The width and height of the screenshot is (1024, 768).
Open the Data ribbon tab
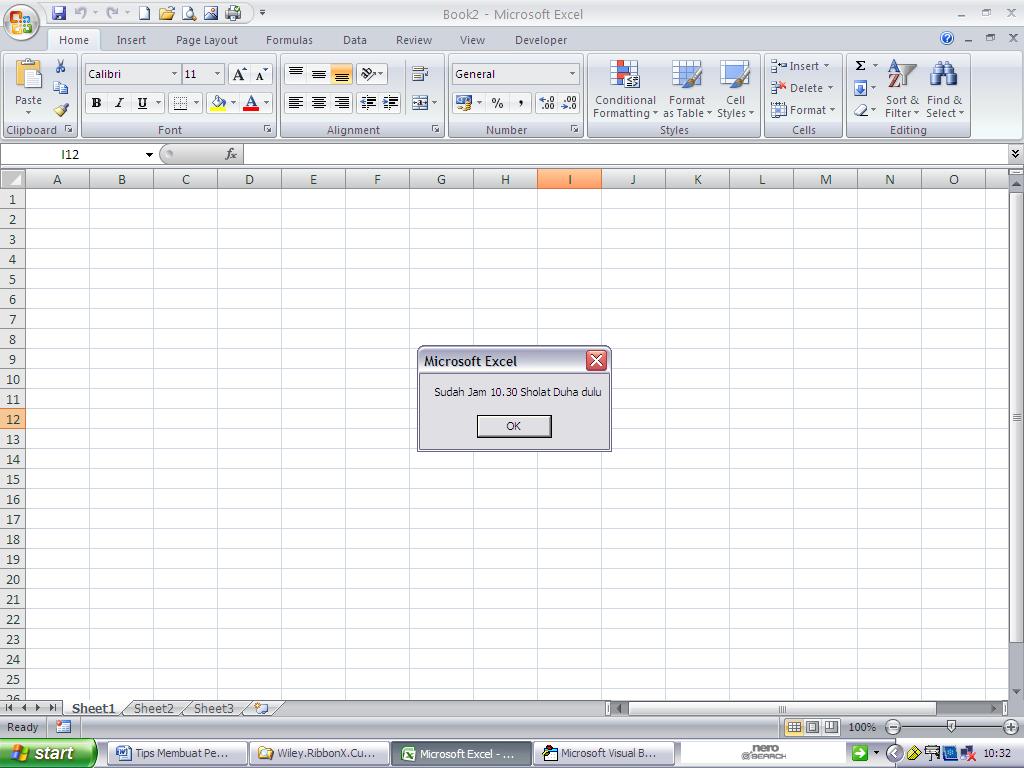(x=355, y=40)
